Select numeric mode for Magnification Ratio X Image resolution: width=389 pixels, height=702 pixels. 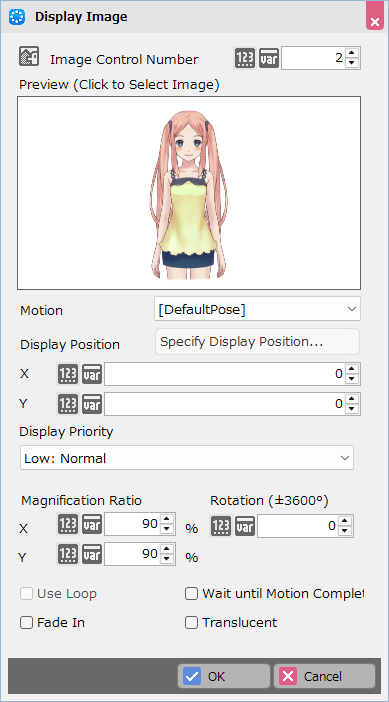point(68,524)
